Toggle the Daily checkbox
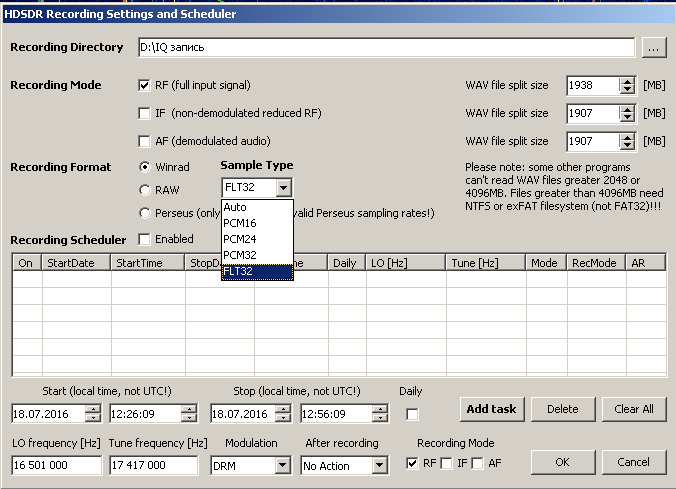The height and width of the screenshot is (489, 676). [412, 414]
